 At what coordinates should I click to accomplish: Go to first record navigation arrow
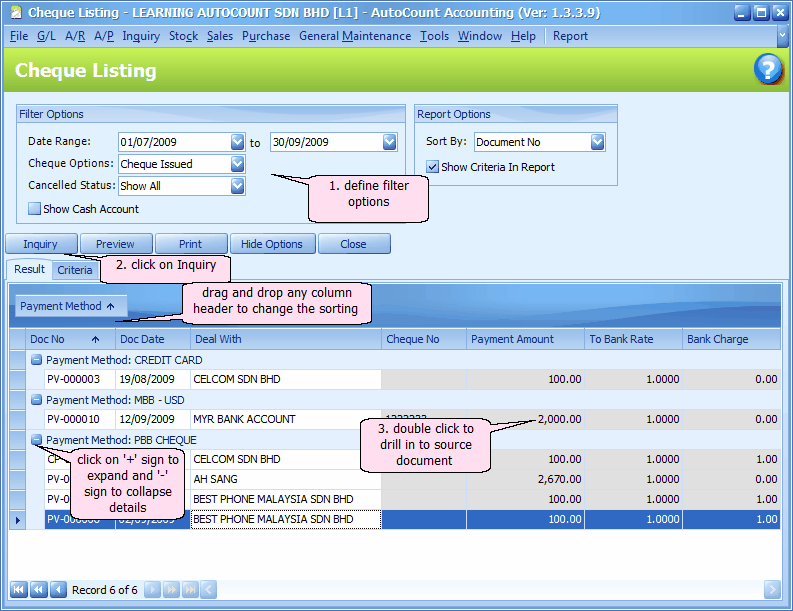(x=18, y=590)
